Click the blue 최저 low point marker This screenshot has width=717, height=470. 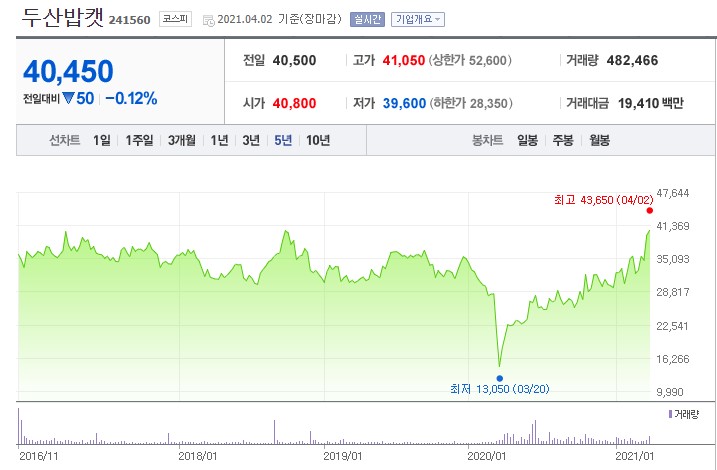[500, 378]
